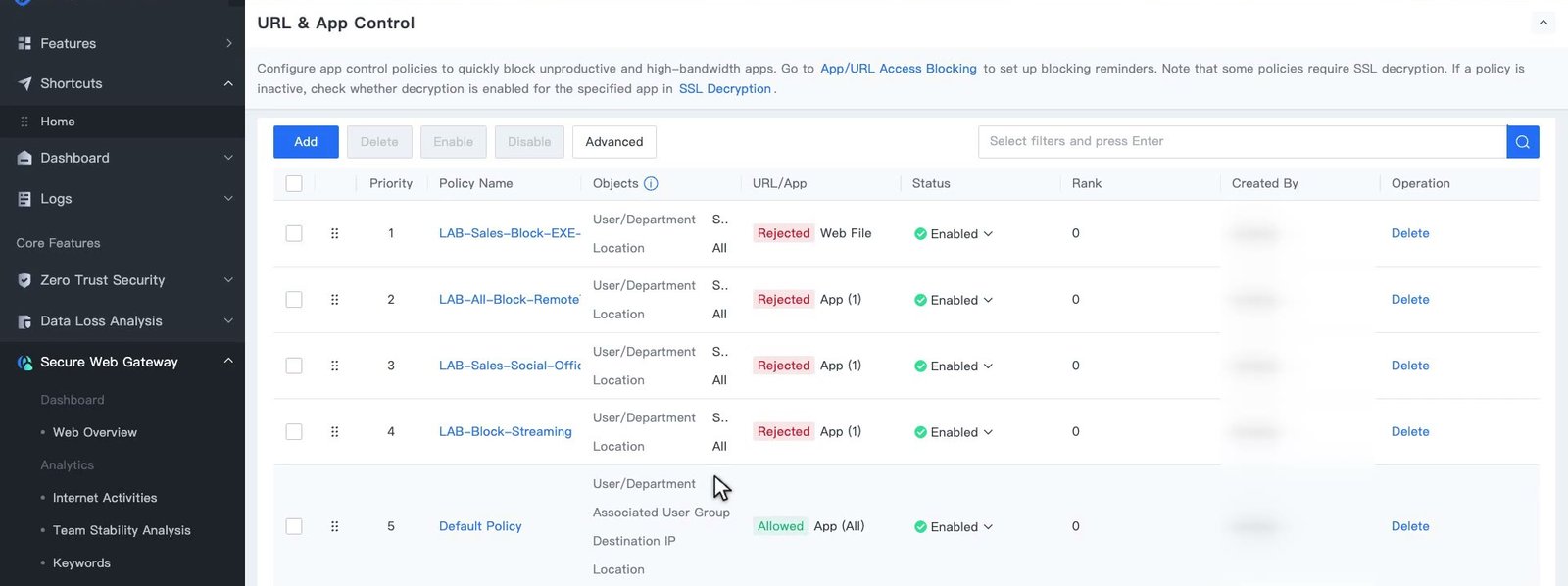Screen dimensions: 1568x586
Task: Check the box for LAB-All-Block-Remote policy
Action: click(x=294, y=300)
